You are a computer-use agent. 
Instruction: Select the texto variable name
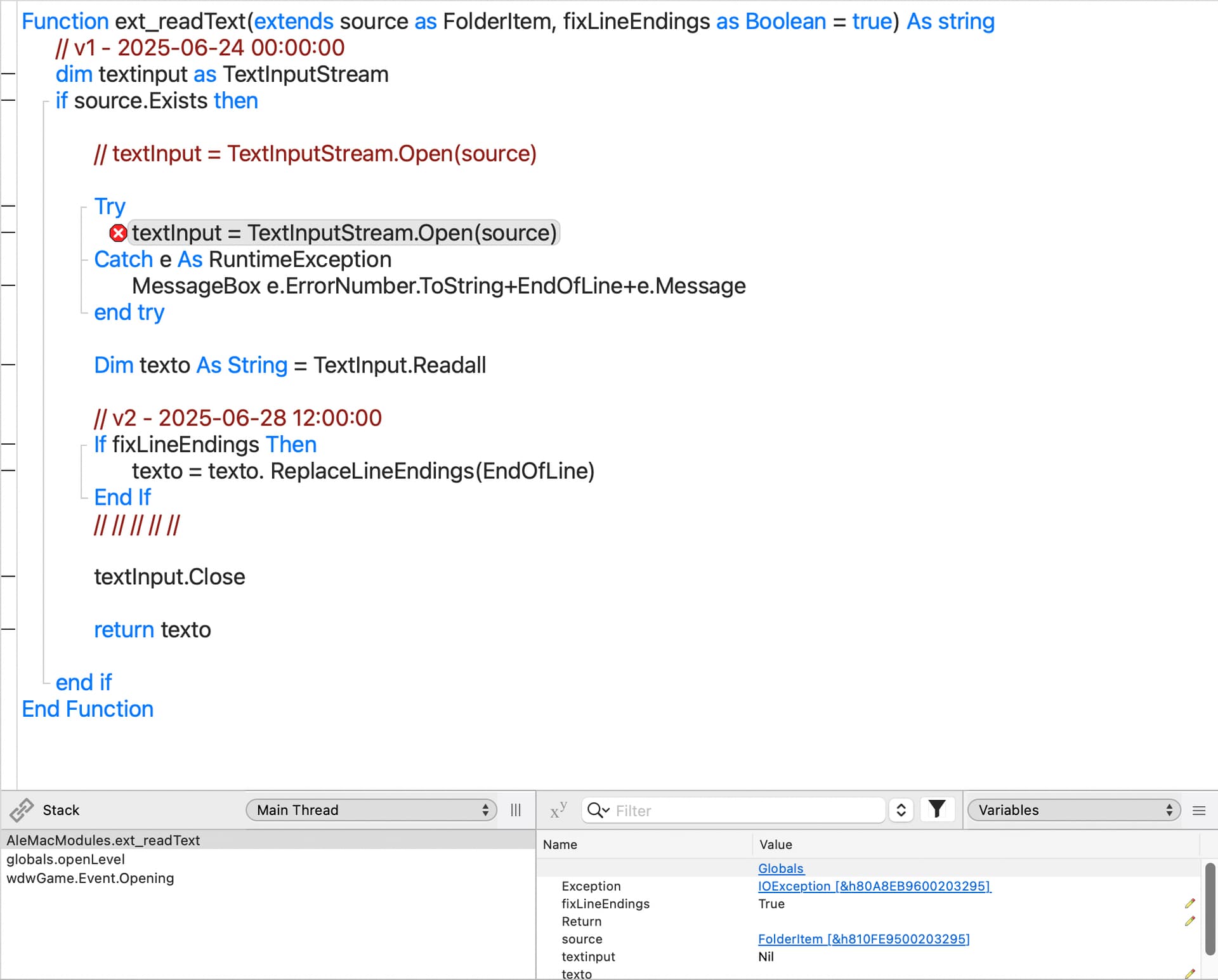576,974
